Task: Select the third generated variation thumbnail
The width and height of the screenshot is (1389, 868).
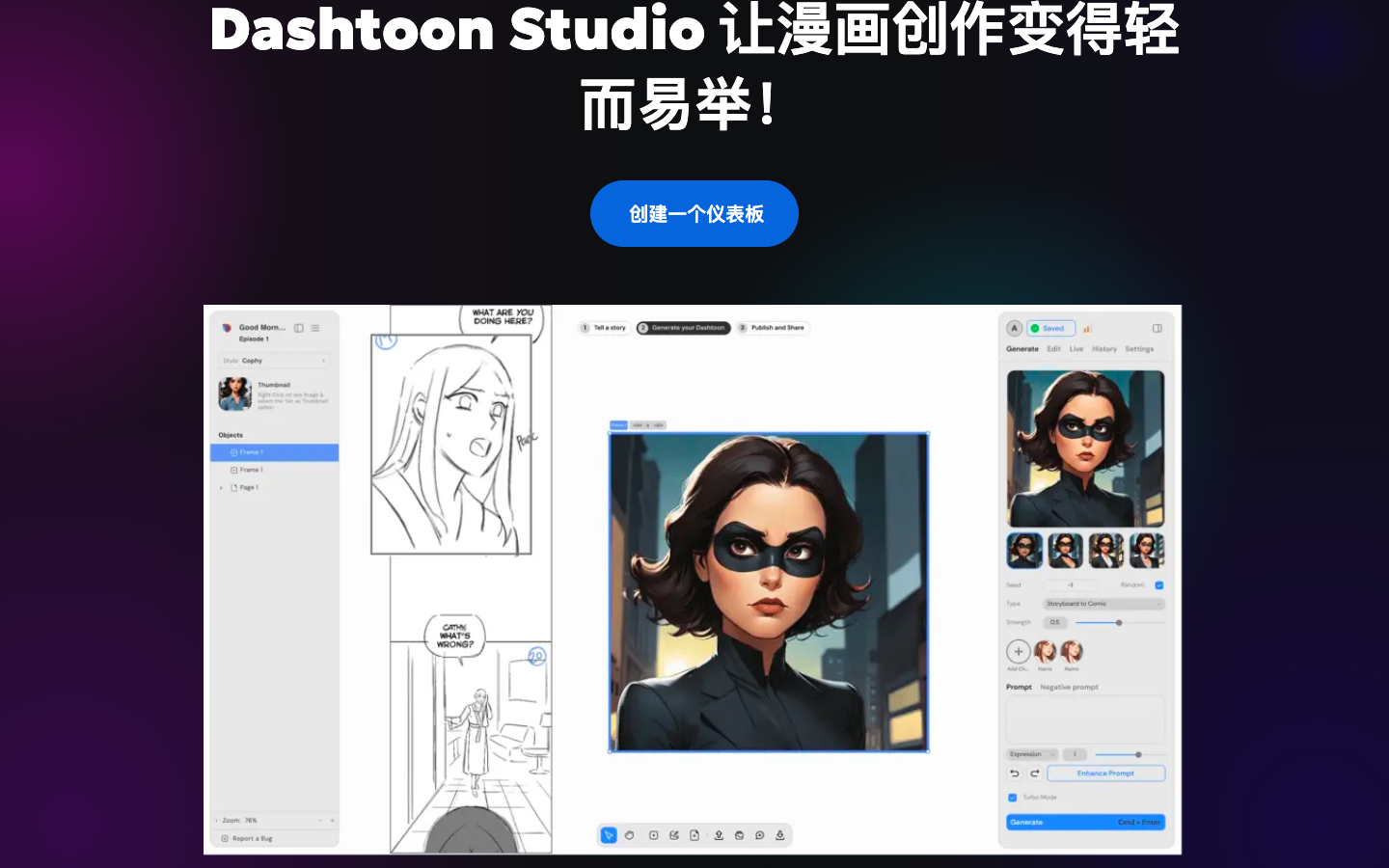Action: [1106, 551]
